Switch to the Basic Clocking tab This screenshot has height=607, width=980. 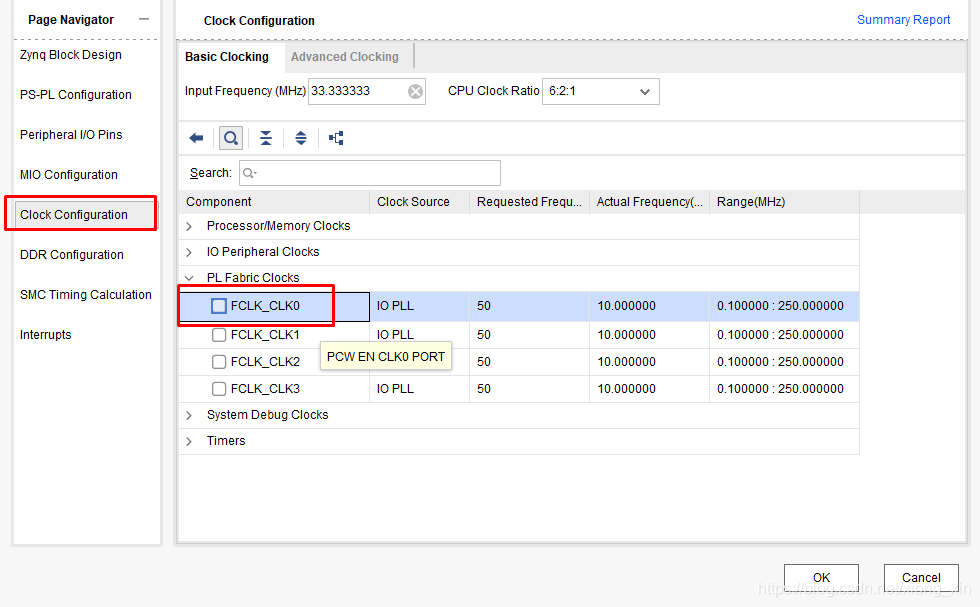(226, 57)
